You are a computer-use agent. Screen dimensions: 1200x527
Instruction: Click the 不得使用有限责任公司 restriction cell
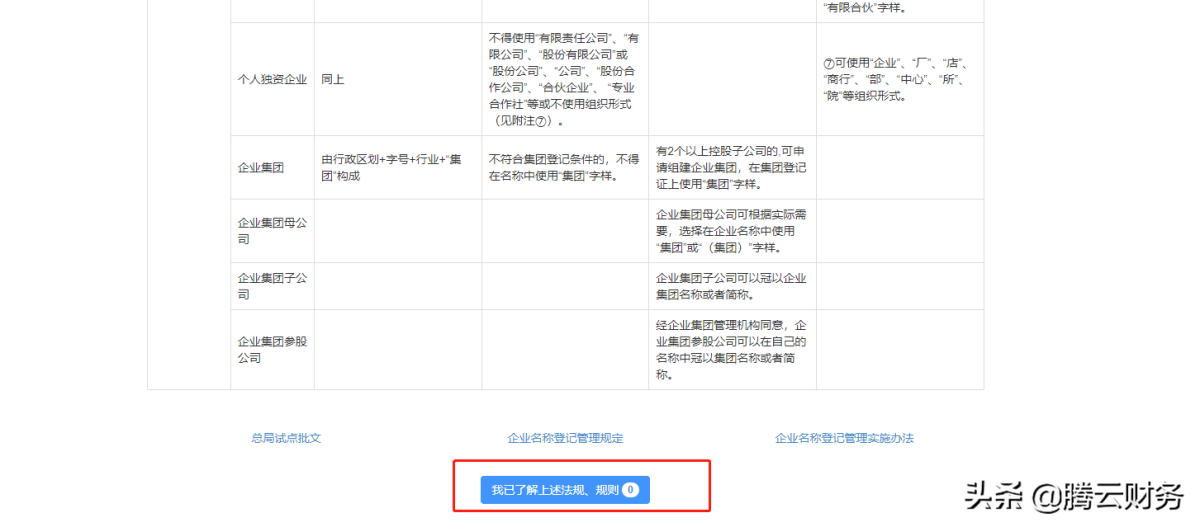pos(563,79)
